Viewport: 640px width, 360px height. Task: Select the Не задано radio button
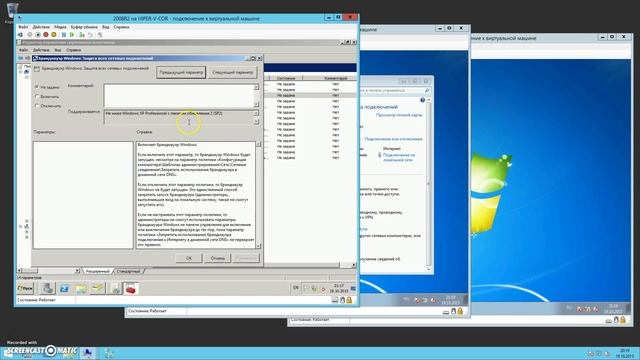(x=37, y=87)
